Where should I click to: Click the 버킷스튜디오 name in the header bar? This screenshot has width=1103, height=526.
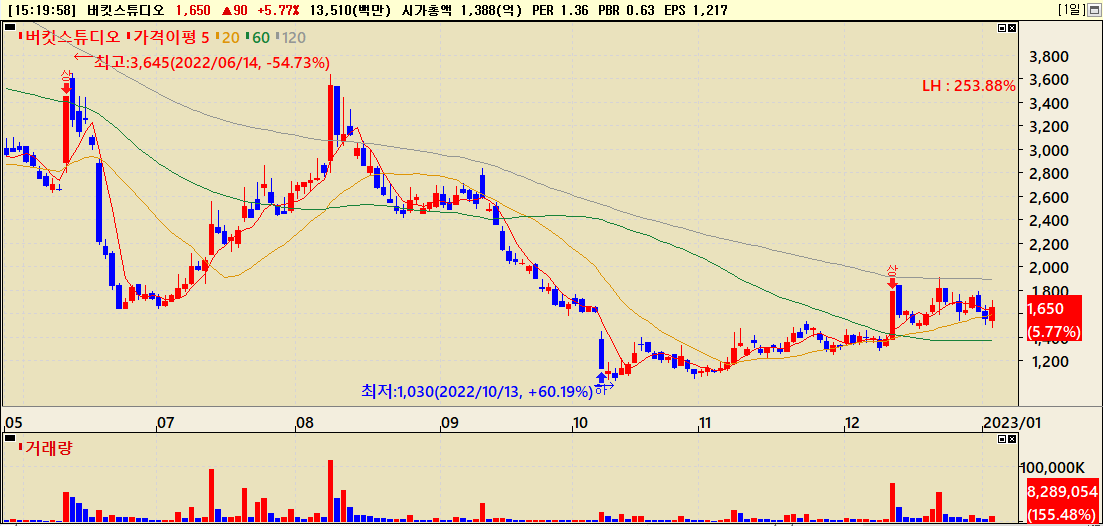click(127, 10)
